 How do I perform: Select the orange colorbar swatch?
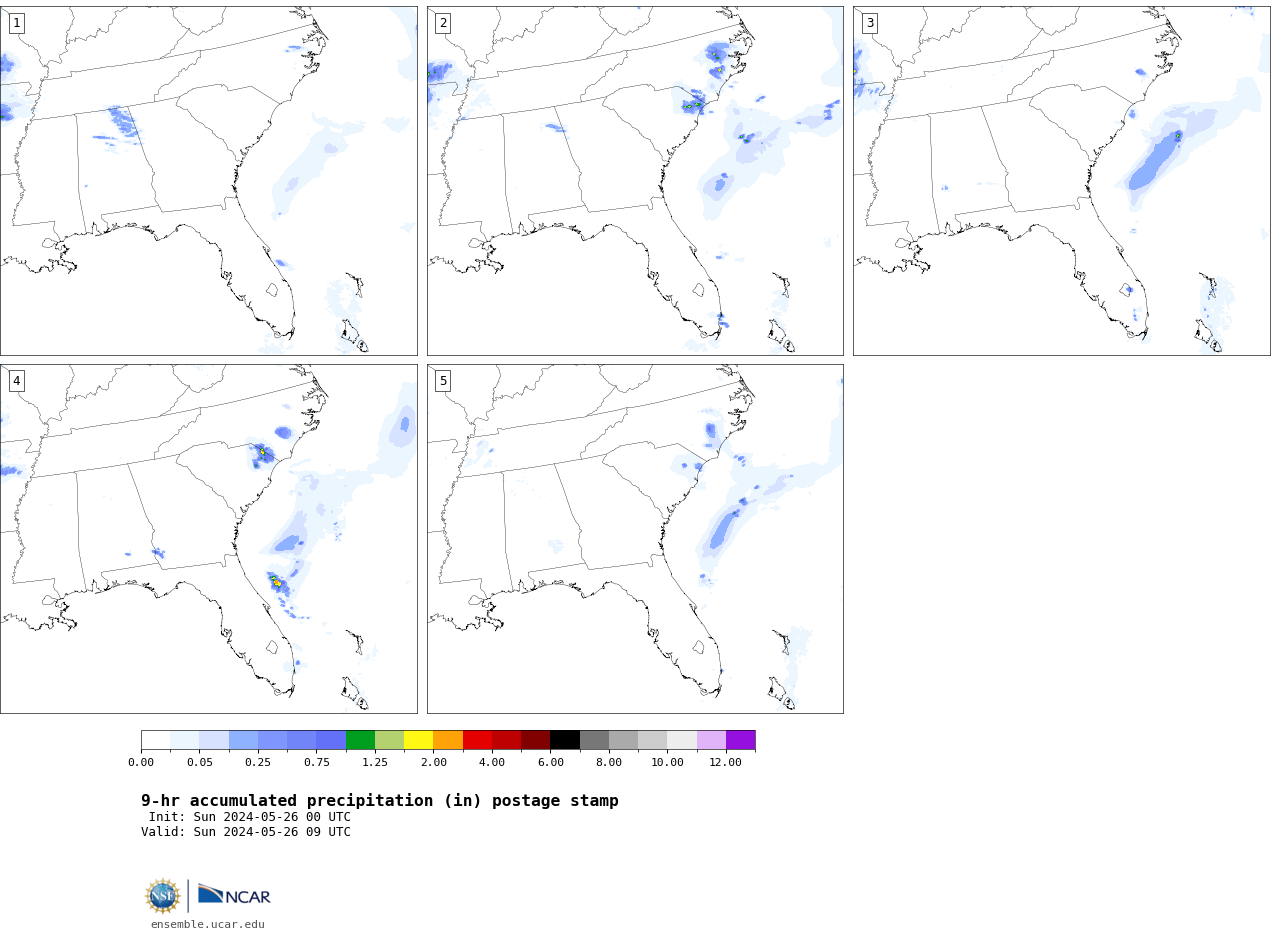(448, 740)
